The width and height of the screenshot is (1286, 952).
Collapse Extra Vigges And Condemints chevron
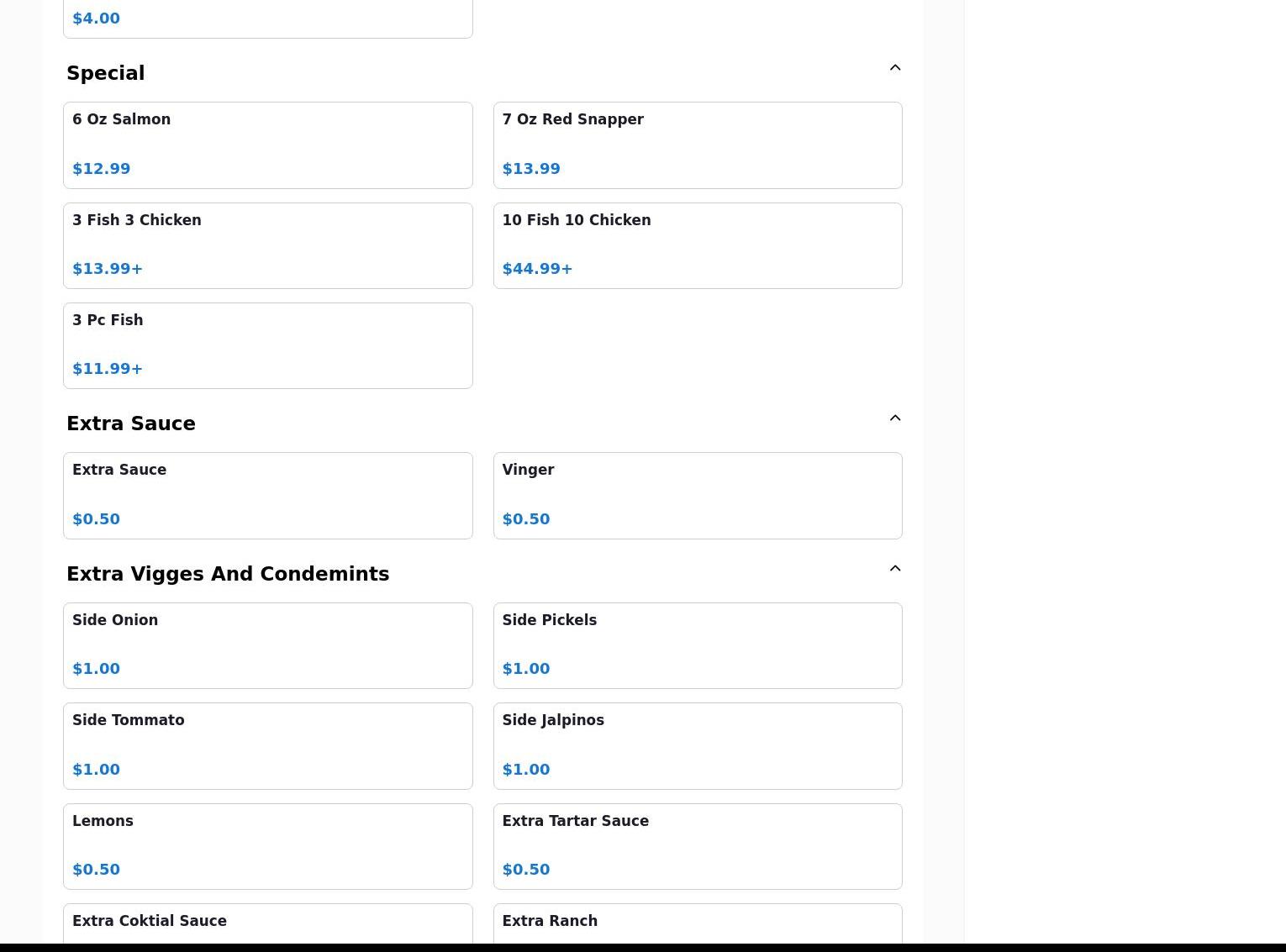[894, 569]
